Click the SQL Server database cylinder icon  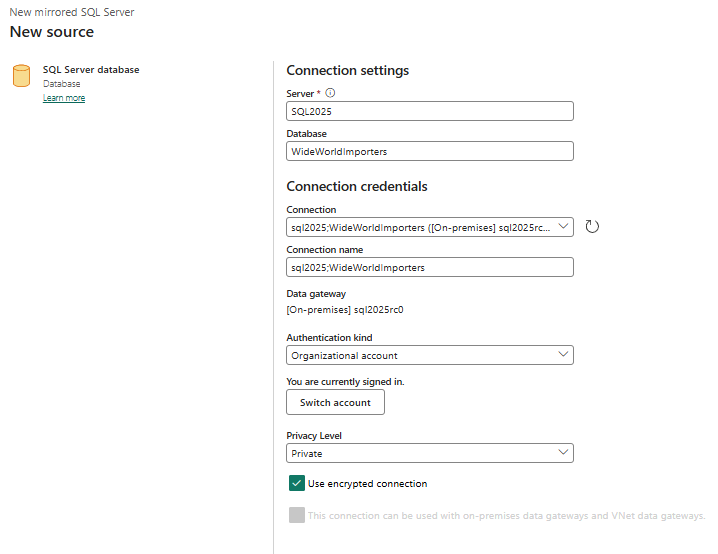[x=21, y=76]
